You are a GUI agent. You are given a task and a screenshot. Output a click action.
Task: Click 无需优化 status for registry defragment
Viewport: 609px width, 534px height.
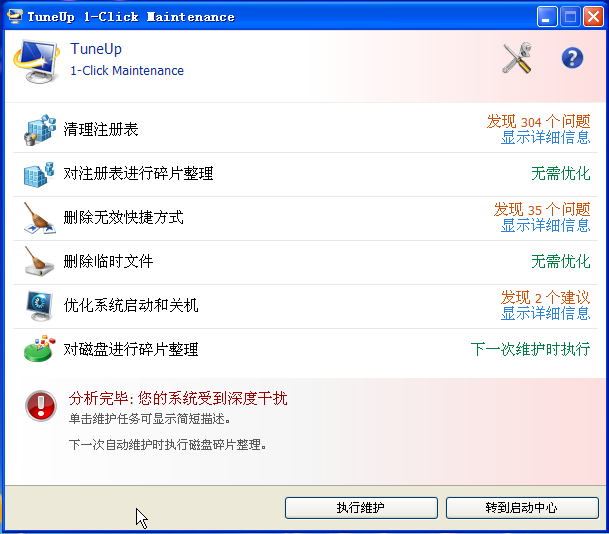[x=560, y=174]
